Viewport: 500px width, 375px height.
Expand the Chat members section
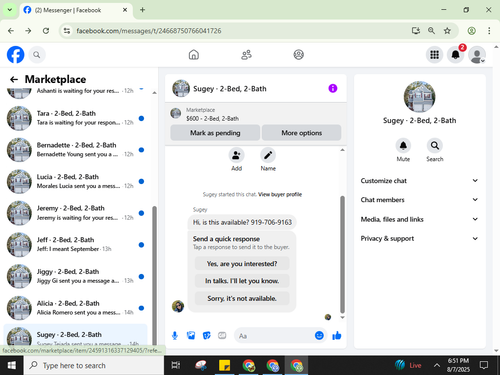tap(419, 200)
